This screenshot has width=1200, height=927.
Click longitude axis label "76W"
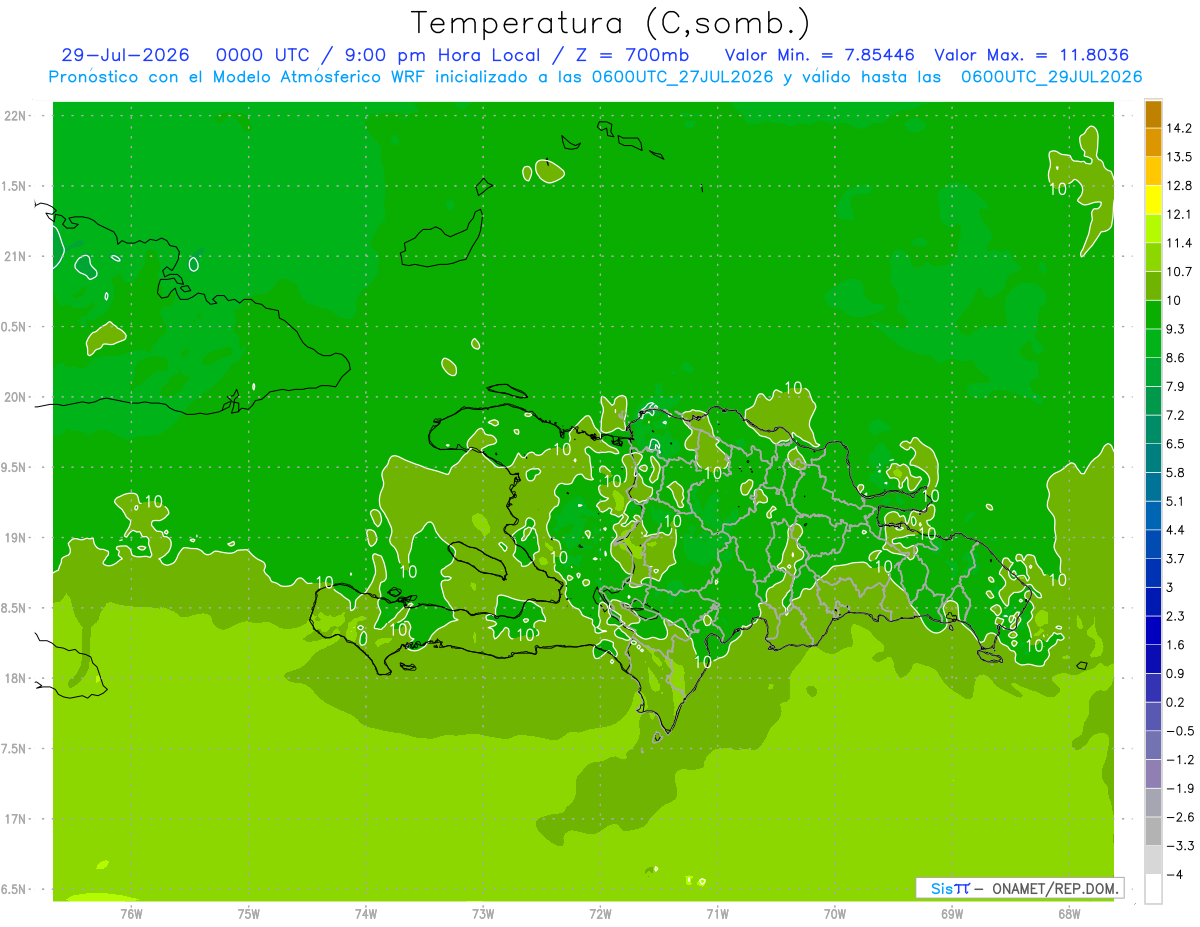pyautogui.click(x=131, y=913)
